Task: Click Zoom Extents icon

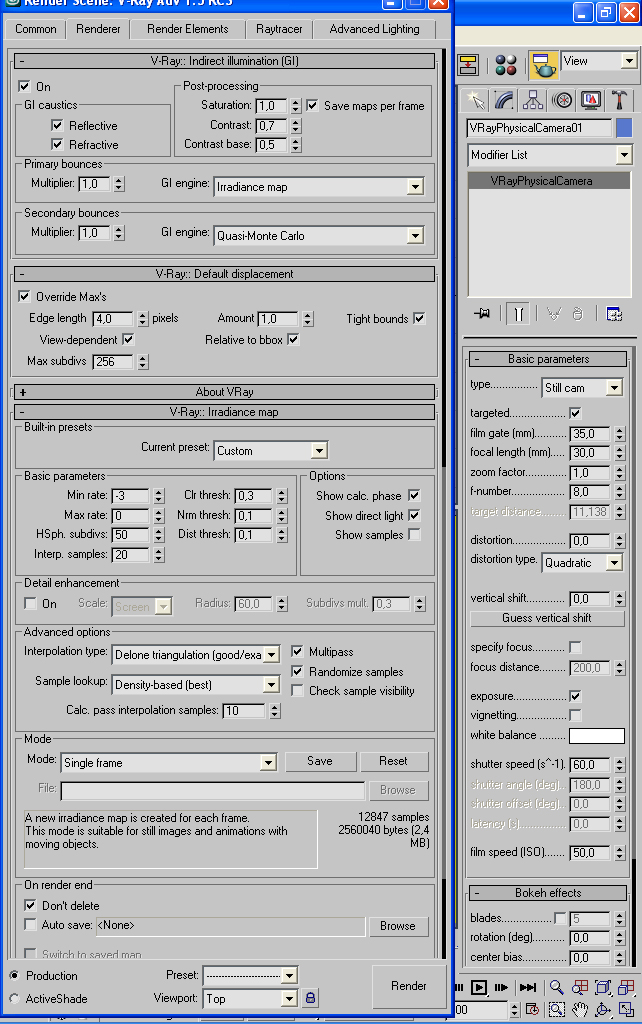Action: 603,987
